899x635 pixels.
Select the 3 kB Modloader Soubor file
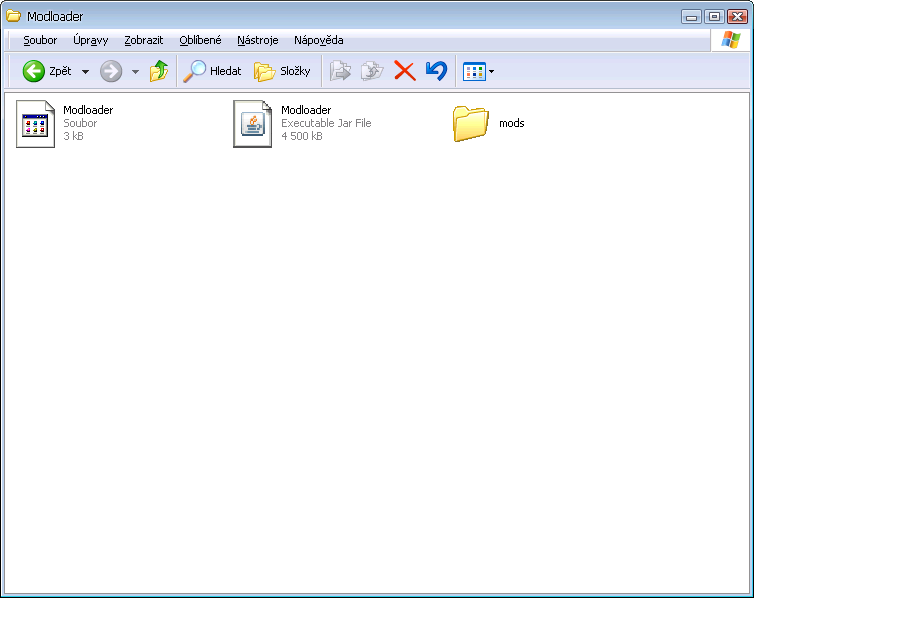click(35, 124)
